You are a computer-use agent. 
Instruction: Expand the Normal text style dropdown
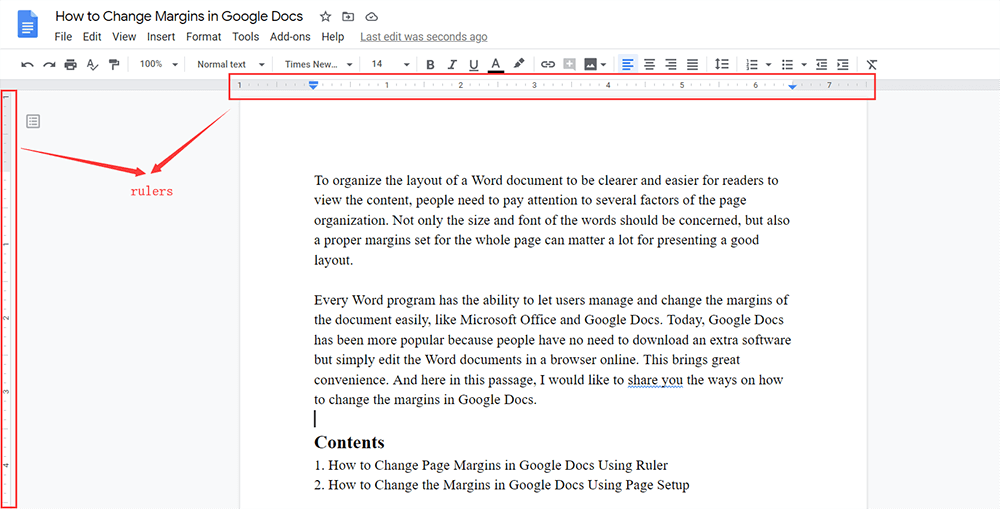[x=230, y=64]
